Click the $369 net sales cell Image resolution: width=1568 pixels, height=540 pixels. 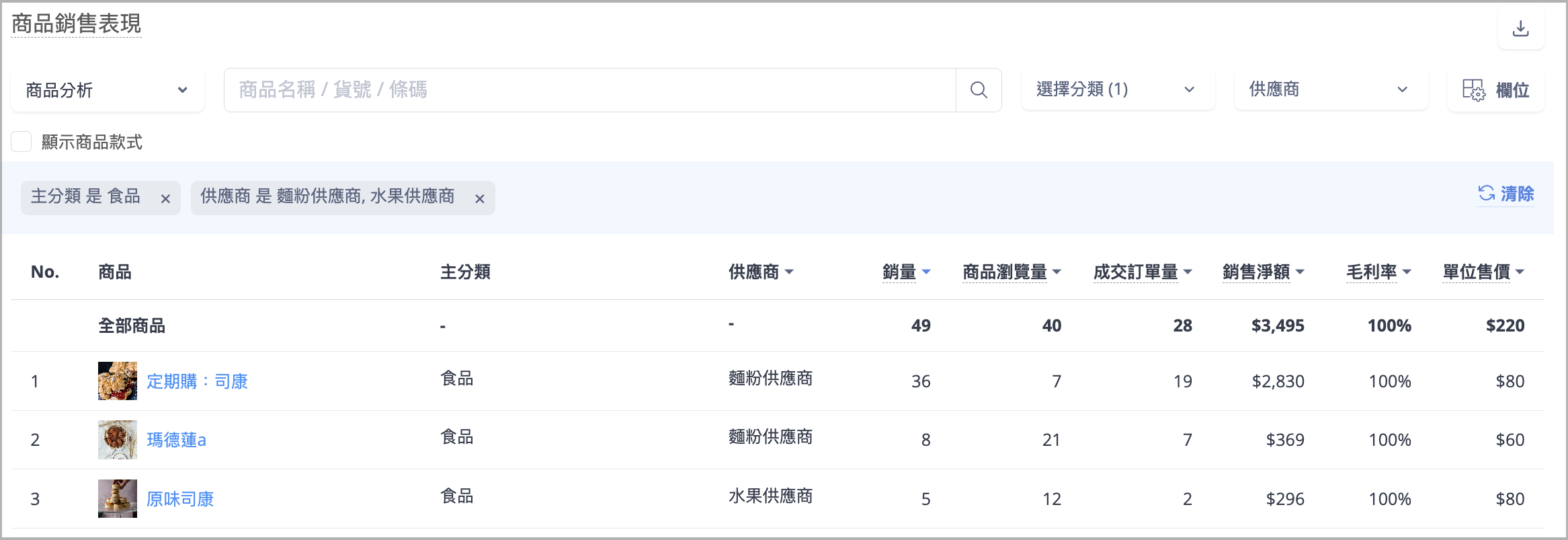pyautogui.click(x=1285, y=440)
